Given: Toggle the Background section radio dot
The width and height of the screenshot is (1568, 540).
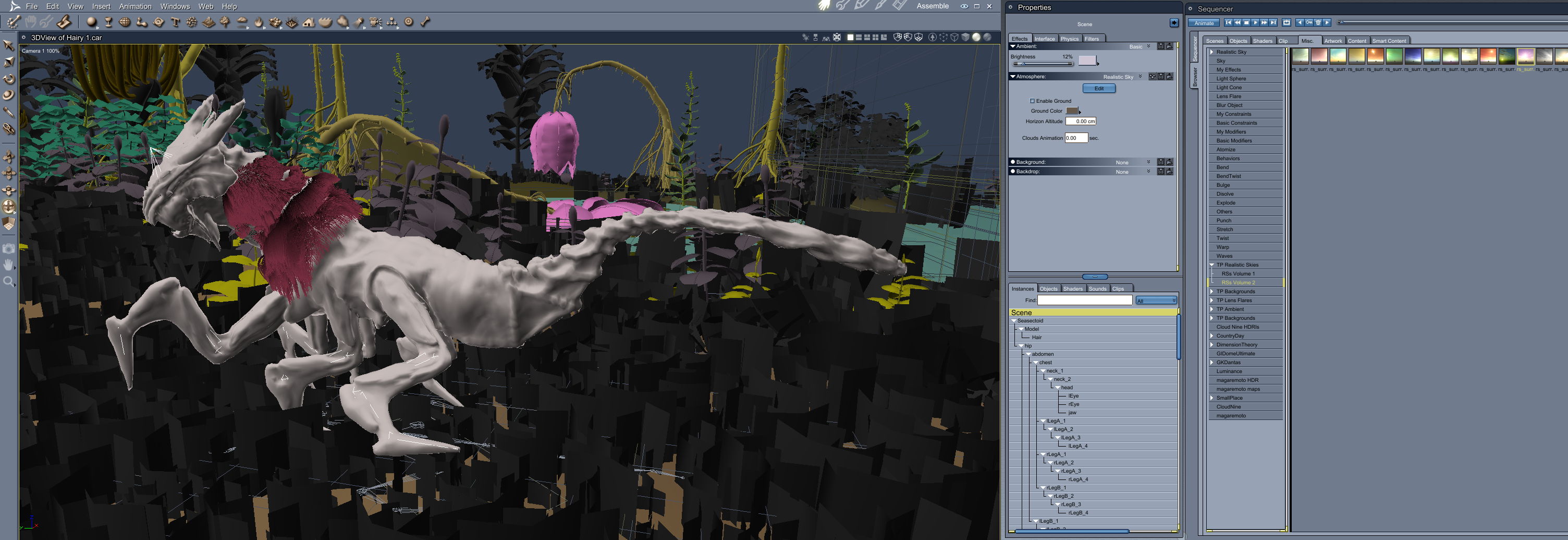Looking at the screenshot, I should 1013,162.
